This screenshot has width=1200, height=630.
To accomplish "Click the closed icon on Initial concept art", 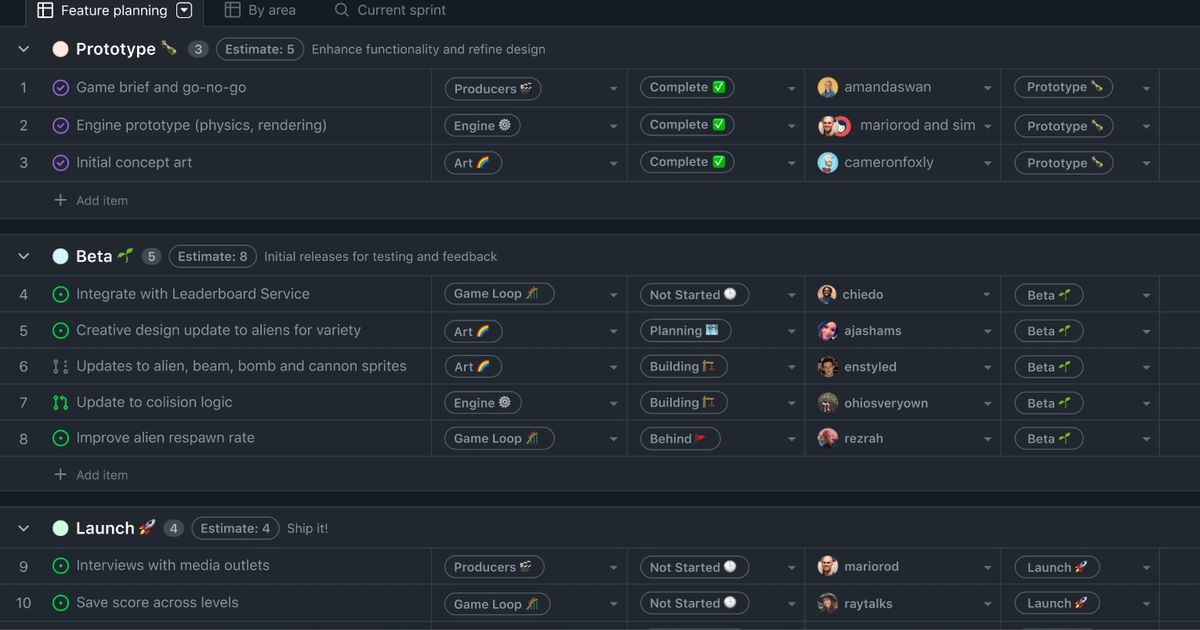I will click(60, 162).
